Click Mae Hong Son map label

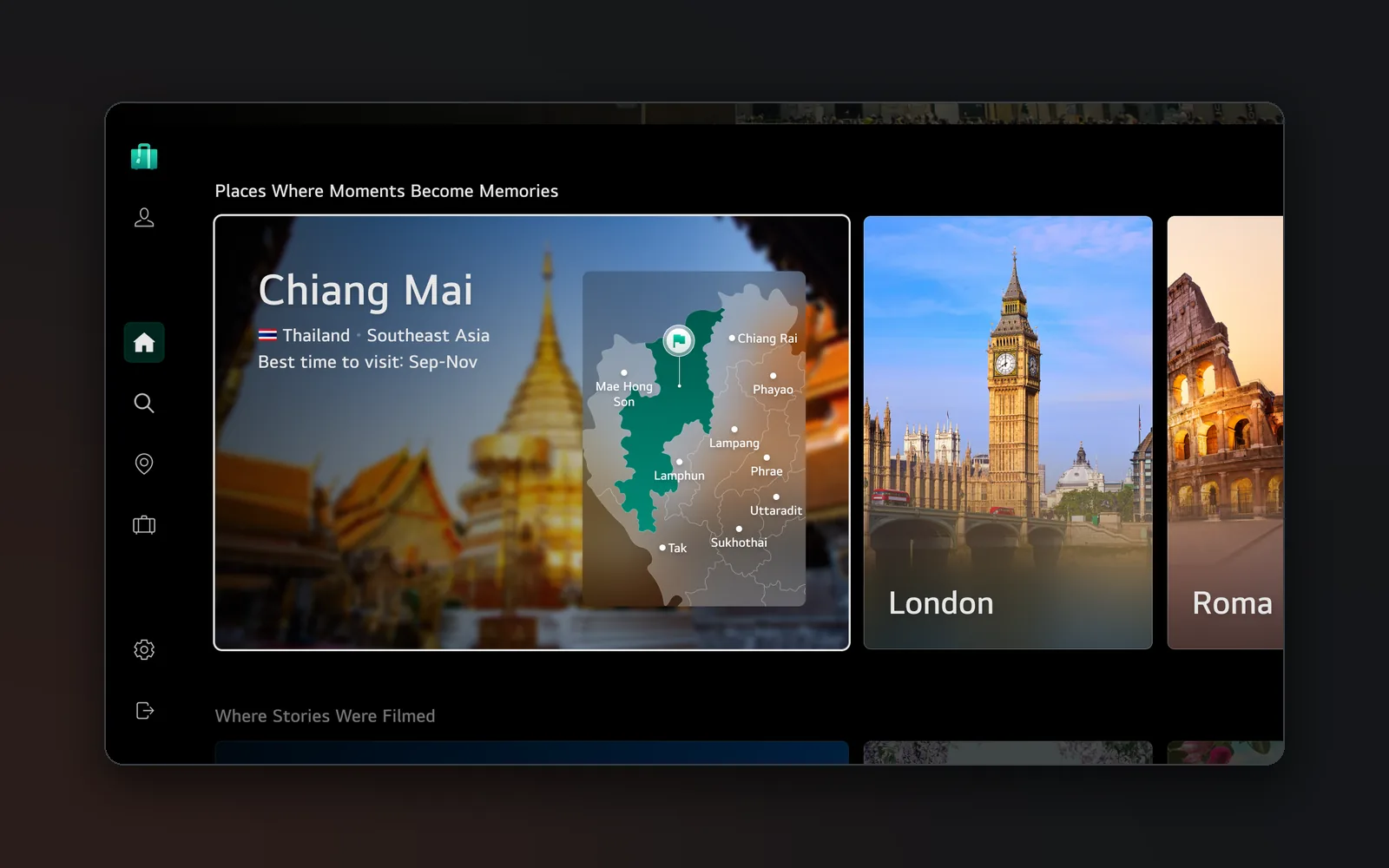[x=624, y=394]
